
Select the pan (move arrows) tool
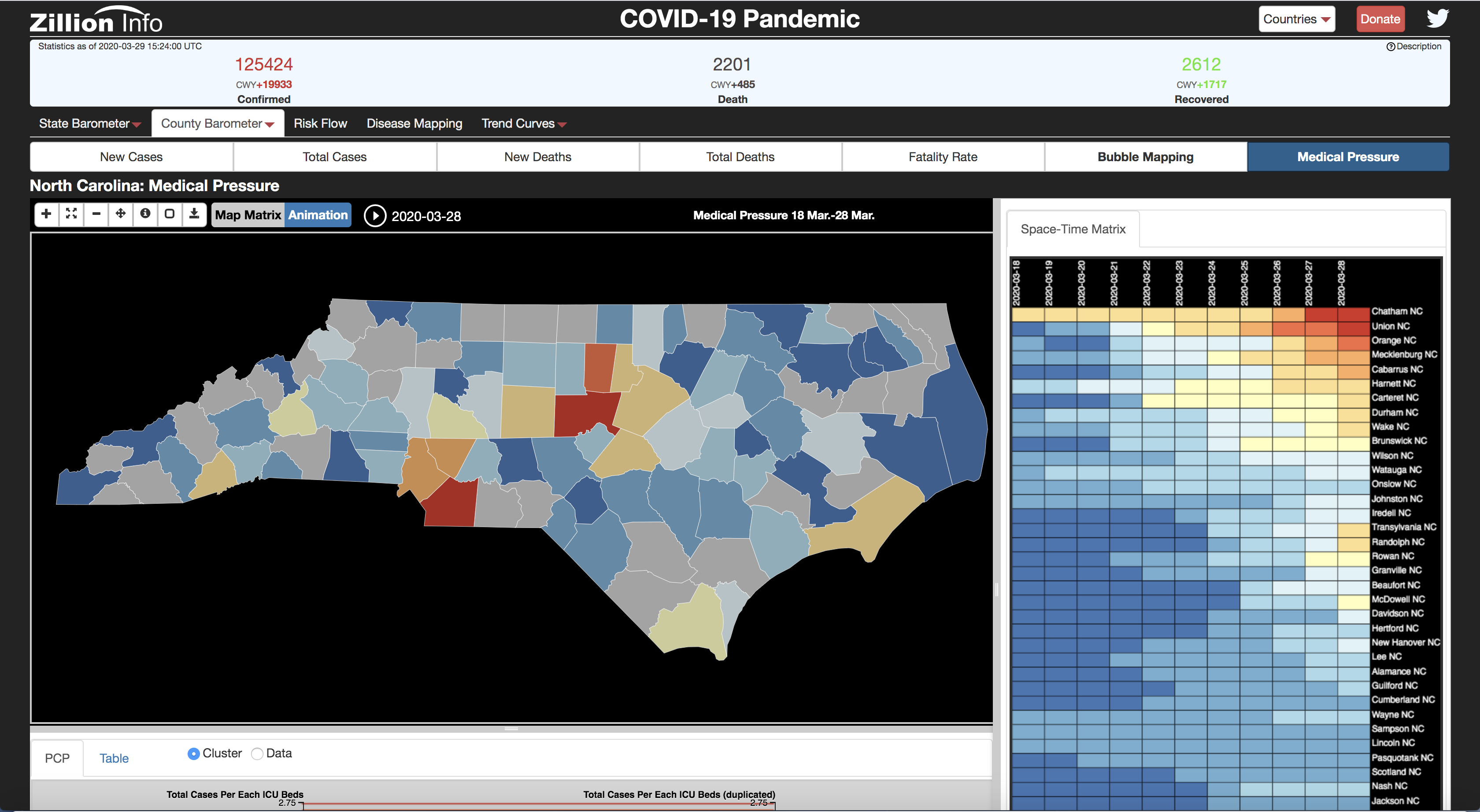(x=121, y=214)
